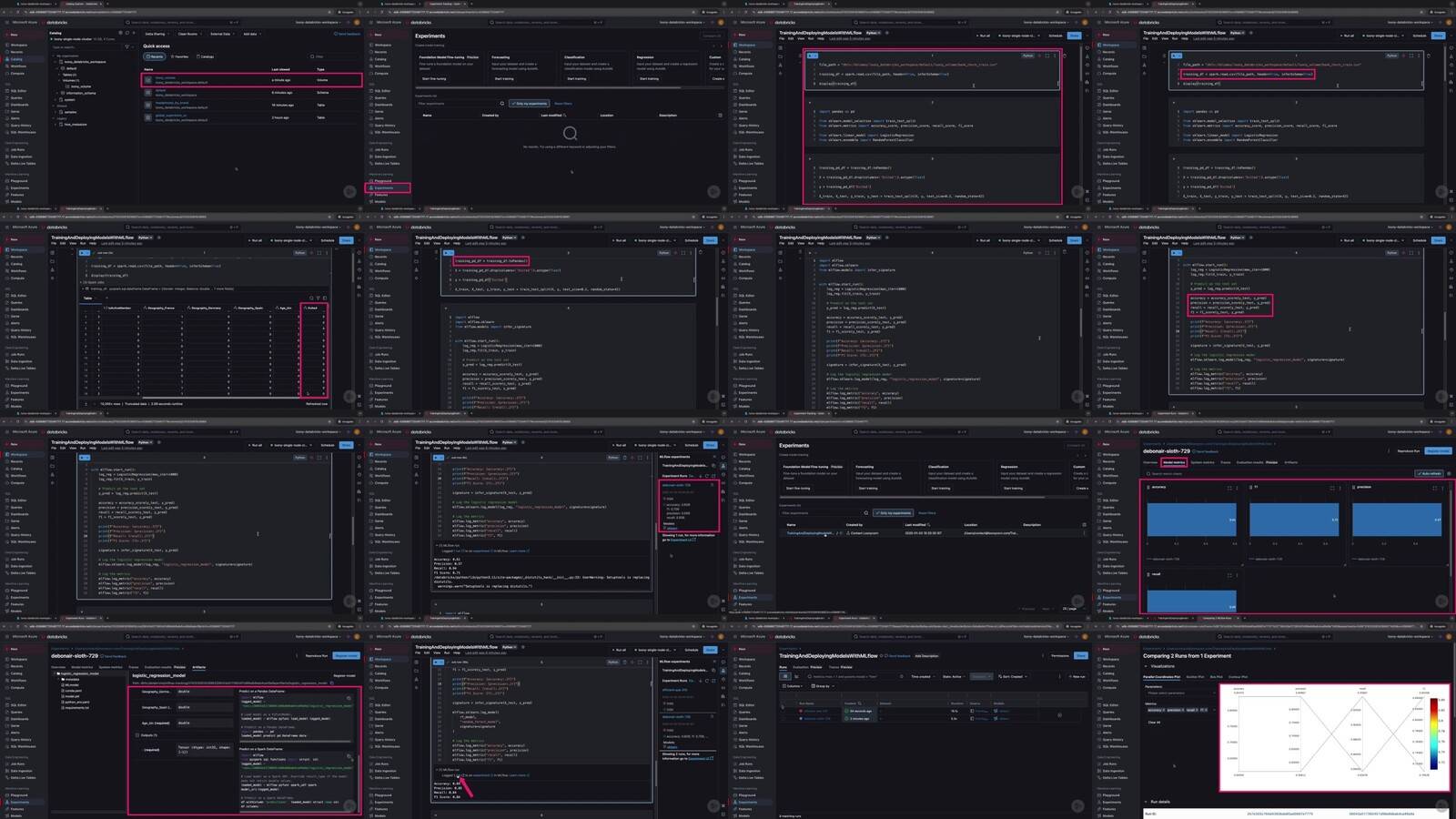This screenshot has width=1456, height=819.
Task: Click the Incognito indicator in the Catalog Explorer browser window
Action: click(346, 13)
